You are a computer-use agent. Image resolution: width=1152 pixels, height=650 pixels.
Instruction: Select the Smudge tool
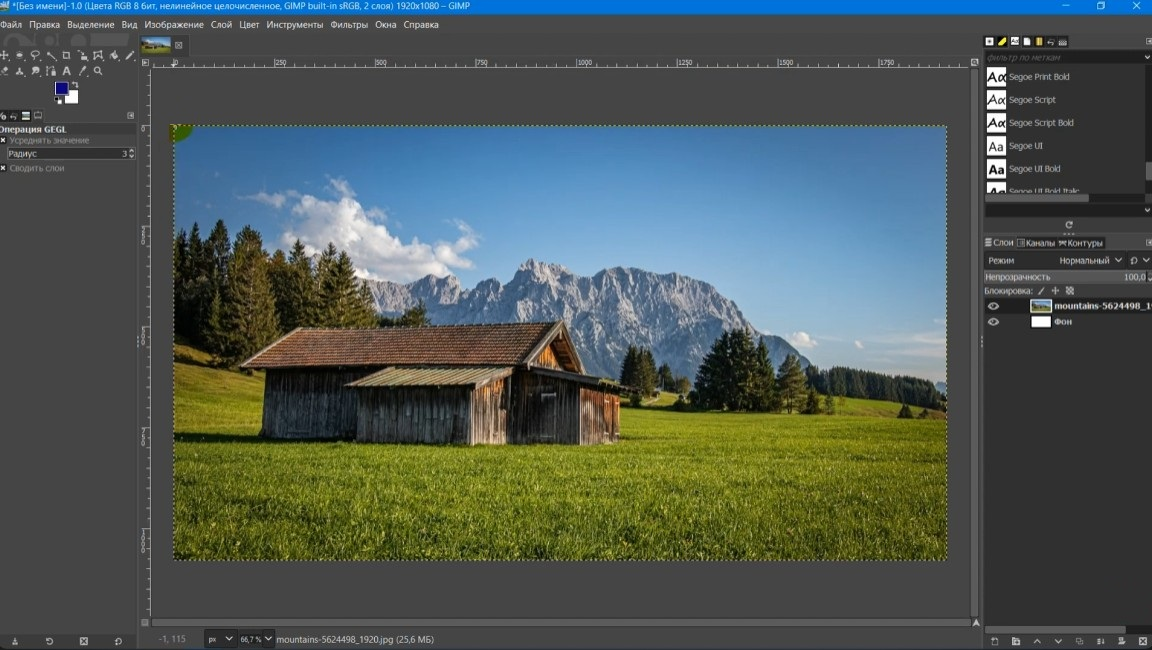coord(35,71)
